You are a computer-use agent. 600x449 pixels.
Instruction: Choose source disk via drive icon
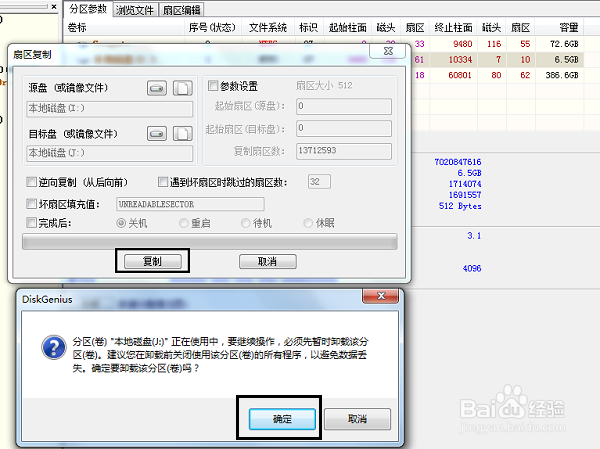[x=157, y=88]
